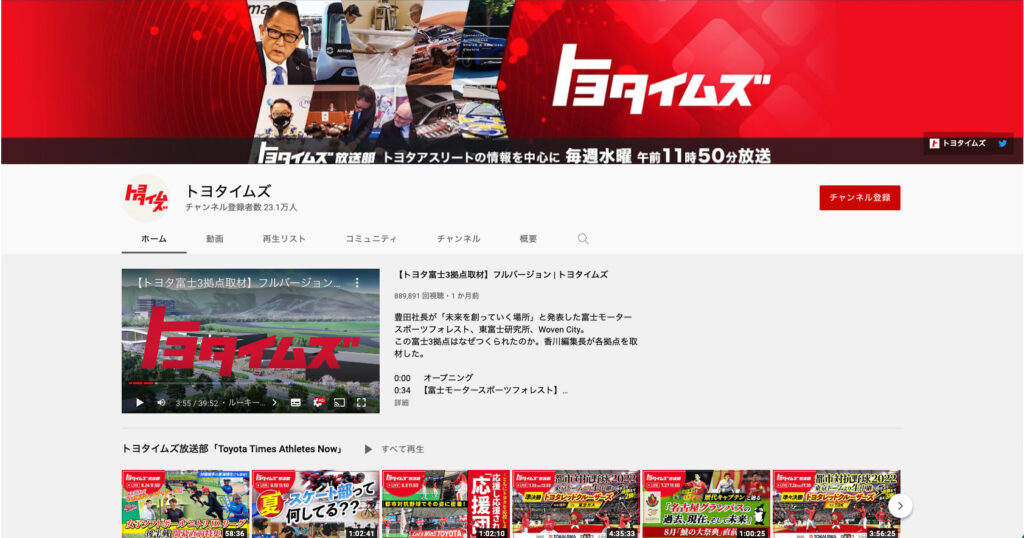Screen dimensions: 1024x538
Task: Expand the video description via 詳細
Action: pos(401,403)
